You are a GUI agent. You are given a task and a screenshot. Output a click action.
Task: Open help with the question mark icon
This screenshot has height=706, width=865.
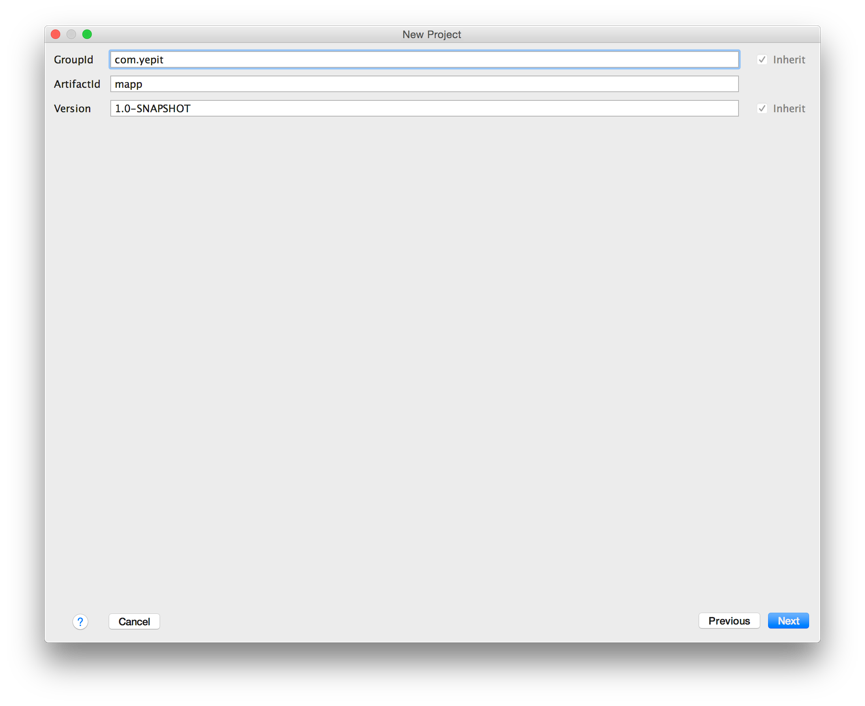tap(80, 622)
